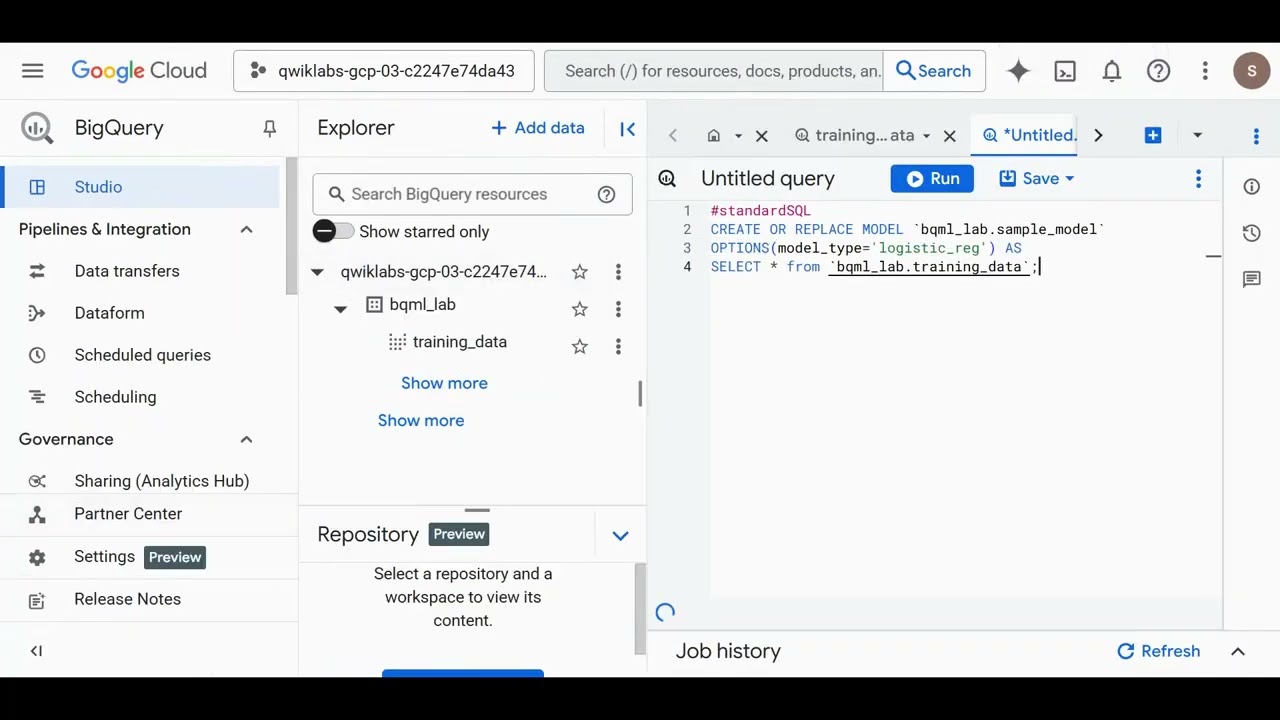
Task: Collapse the Explorer panel
Action: [627, 128]
